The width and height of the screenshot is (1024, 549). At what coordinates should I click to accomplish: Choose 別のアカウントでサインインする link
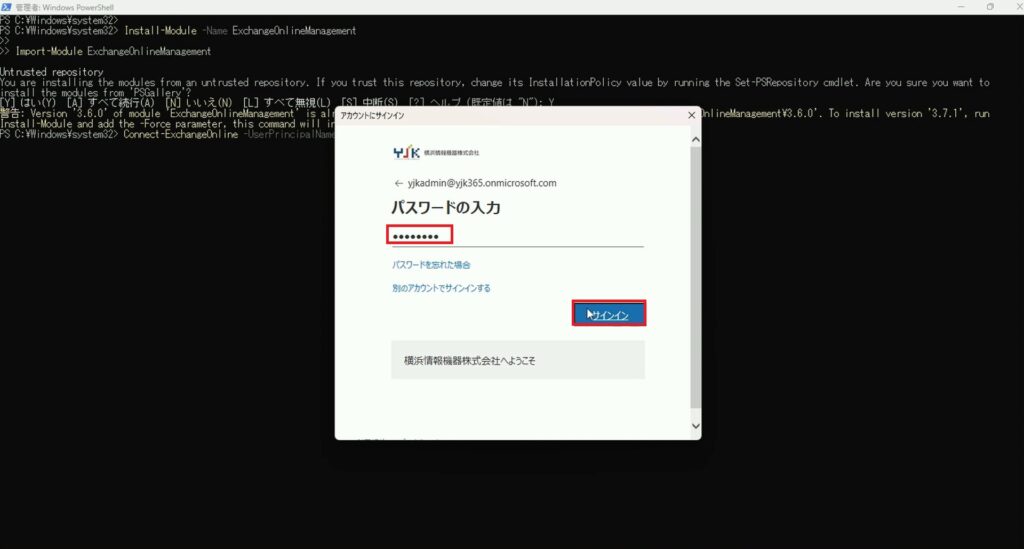click(x=441, y=288)
